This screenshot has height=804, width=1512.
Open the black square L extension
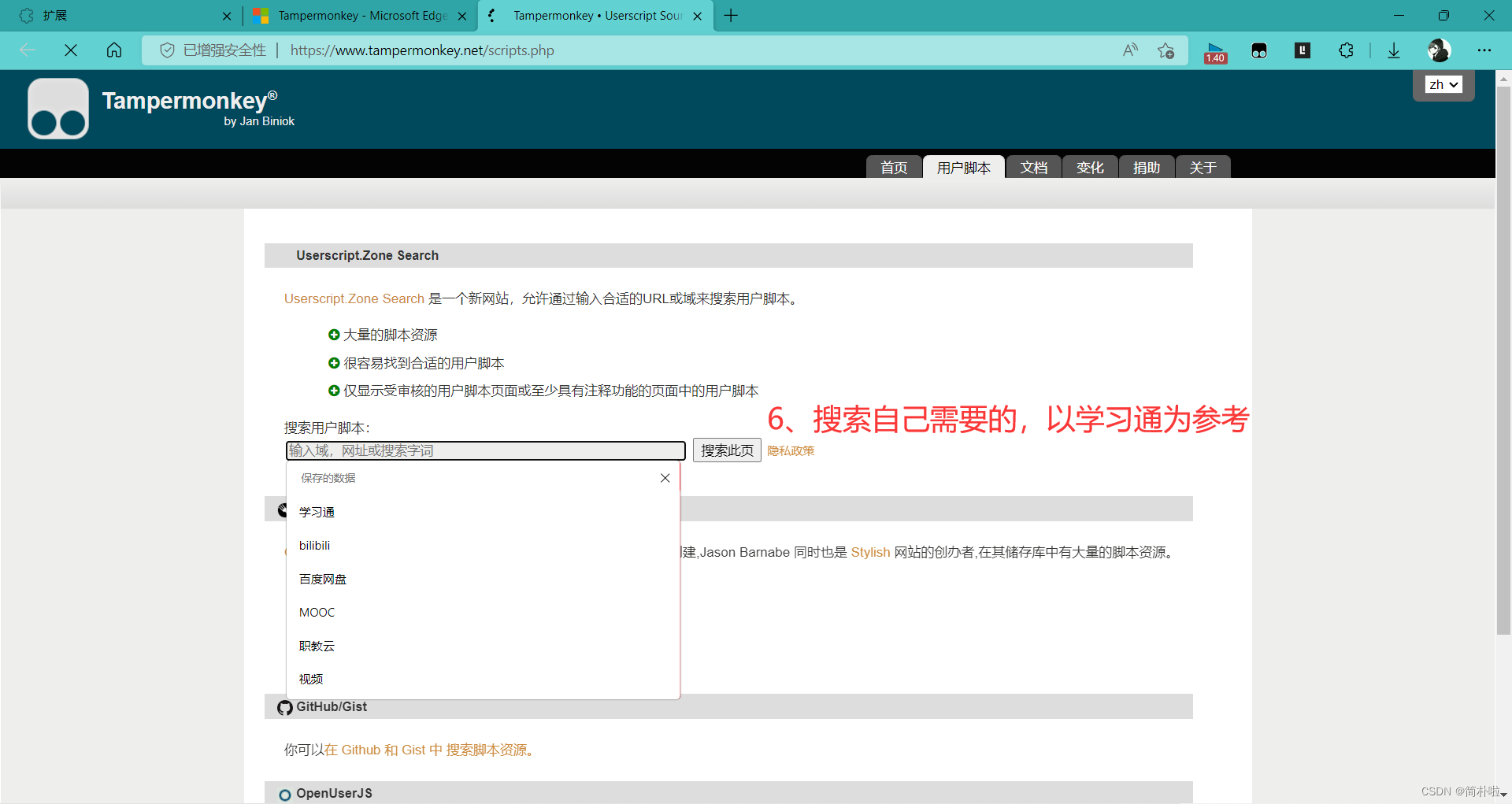[1303, 50]
